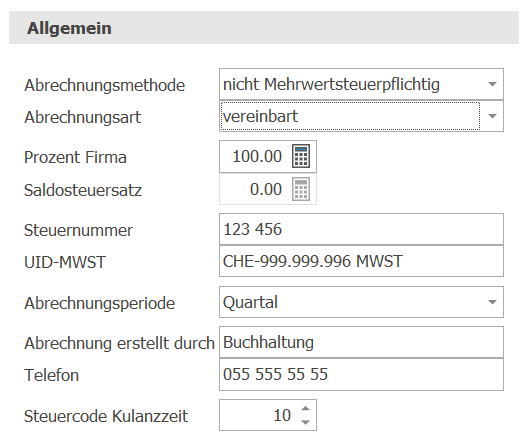This screenshot has width=528, height=442.
Task: Increase Steuercode Kulanzzeit with up arrow
Action: click(x=305, y=409)
